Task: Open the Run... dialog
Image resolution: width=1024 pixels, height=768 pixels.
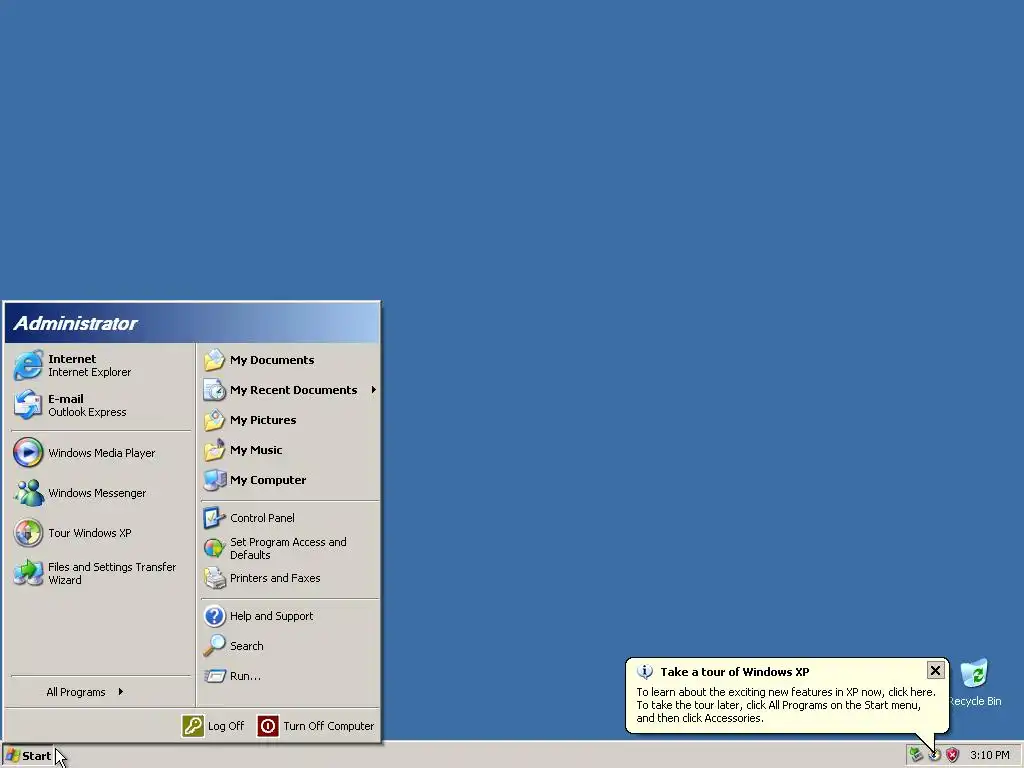Action: pos(290,676)
